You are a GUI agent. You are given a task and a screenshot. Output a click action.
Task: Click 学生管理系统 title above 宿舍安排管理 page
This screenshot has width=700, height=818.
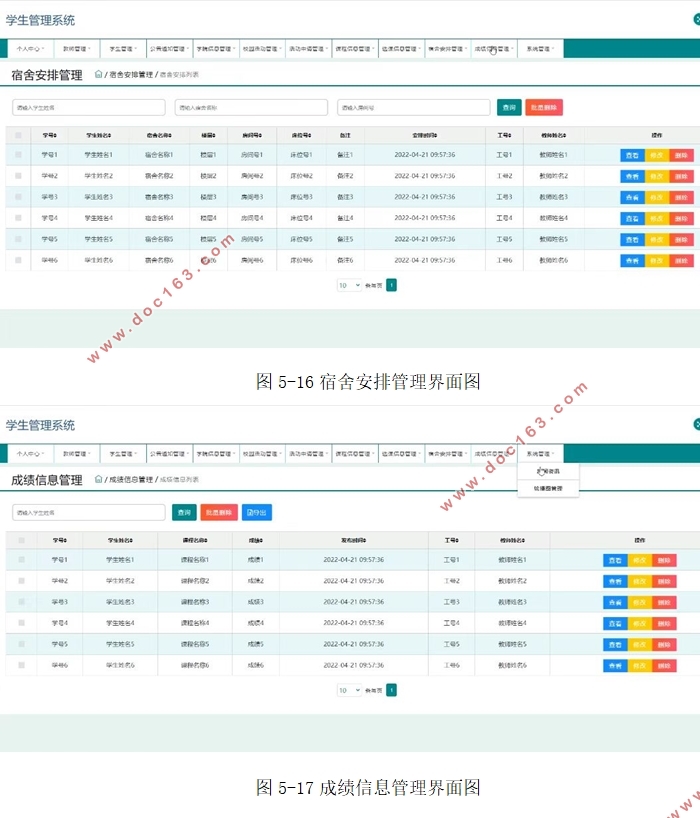40,20
